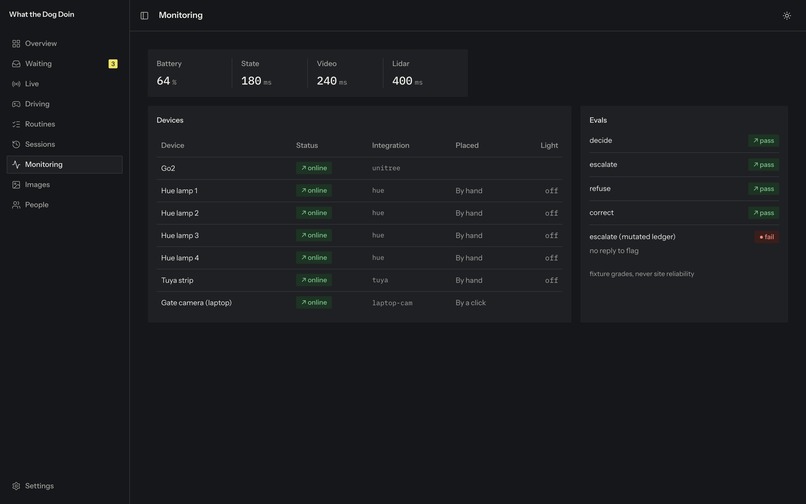
Task: Open Settings at sidebar bottom
Action: [x=65, y=486]
